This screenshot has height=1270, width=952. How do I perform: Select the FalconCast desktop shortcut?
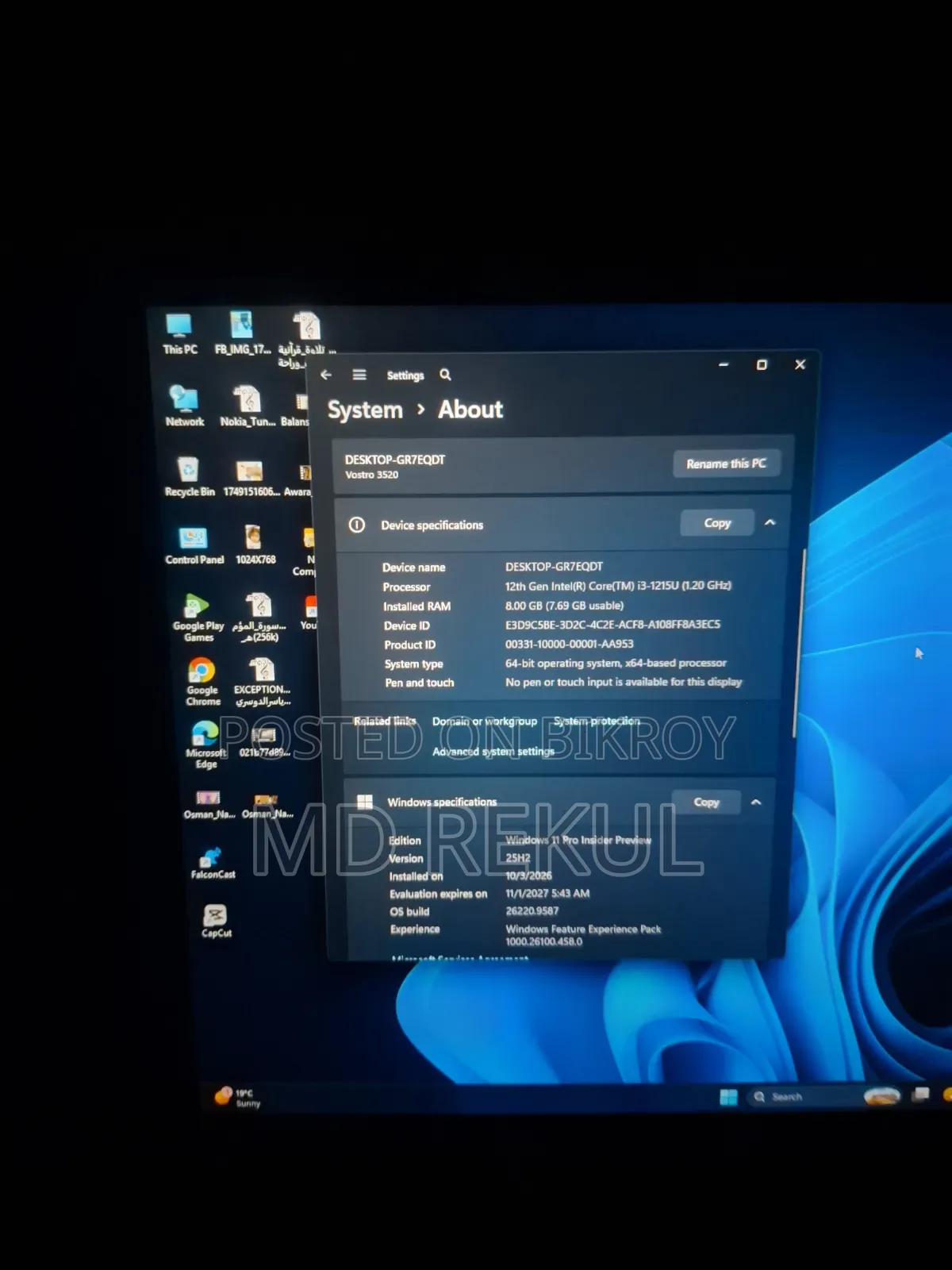pos(213,863)
